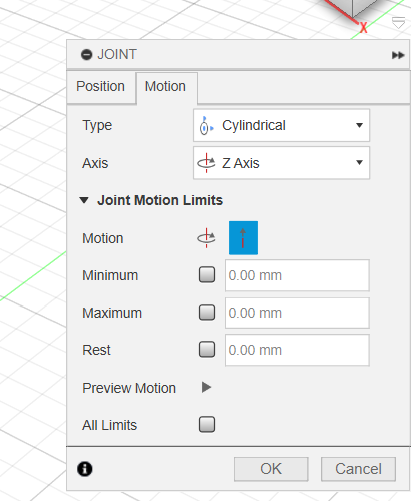Confirm the joint with OK button
The width and height of the screenshot is (411, 501).
[x=271, y=469]
